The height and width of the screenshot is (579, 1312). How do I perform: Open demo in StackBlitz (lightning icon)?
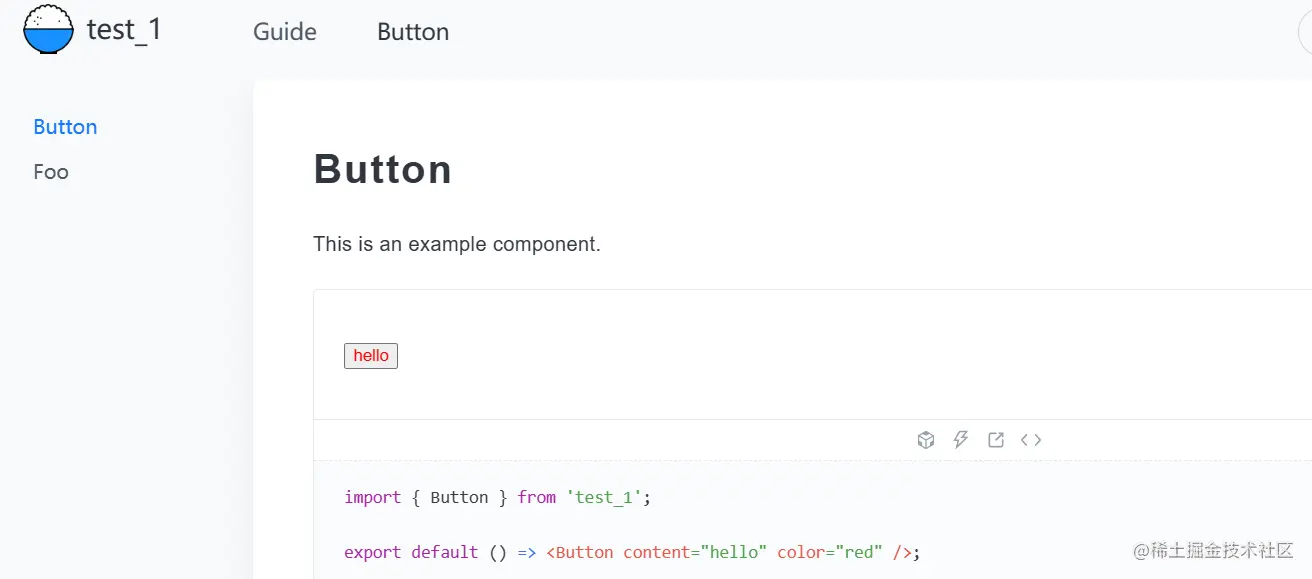coord(961,440)
